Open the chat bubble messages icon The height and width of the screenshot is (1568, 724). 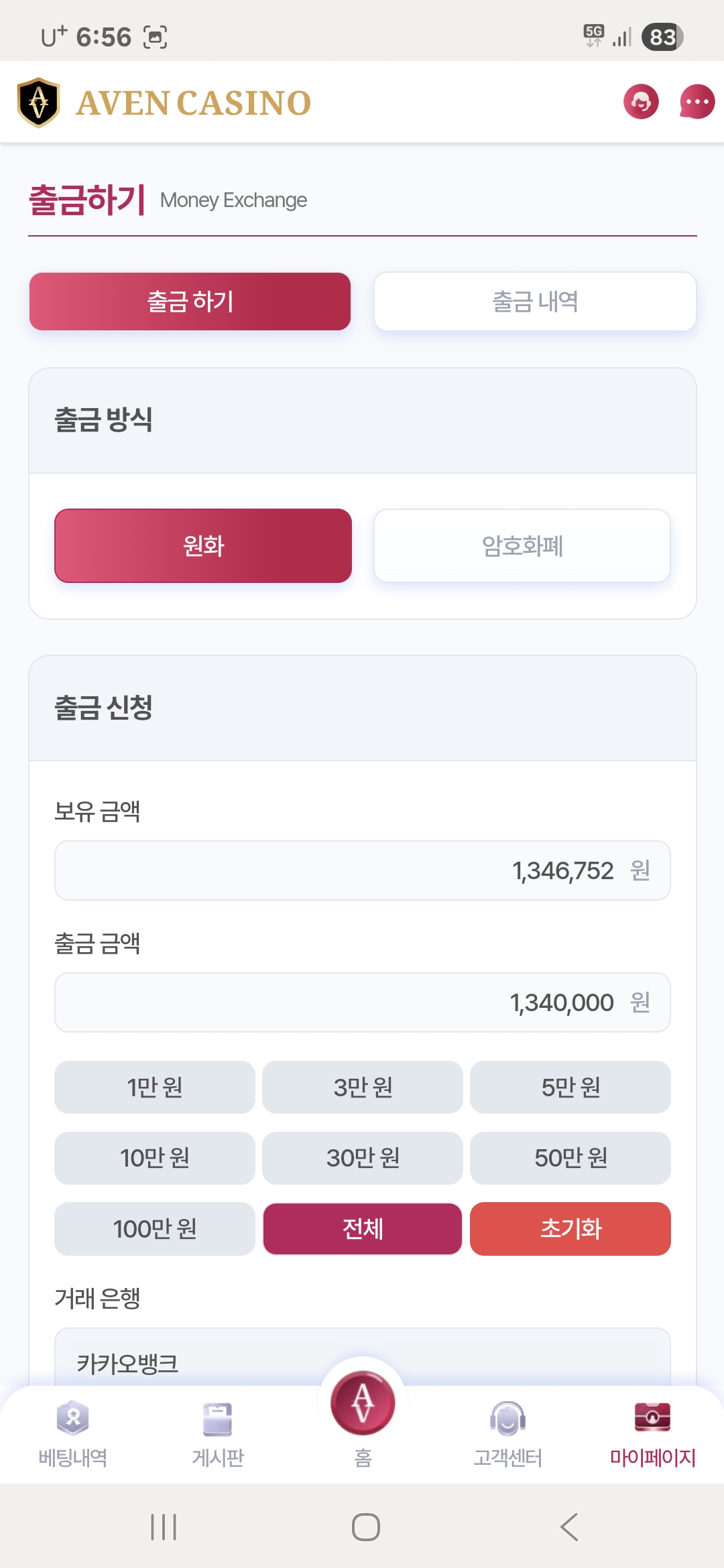pos(697,102)
